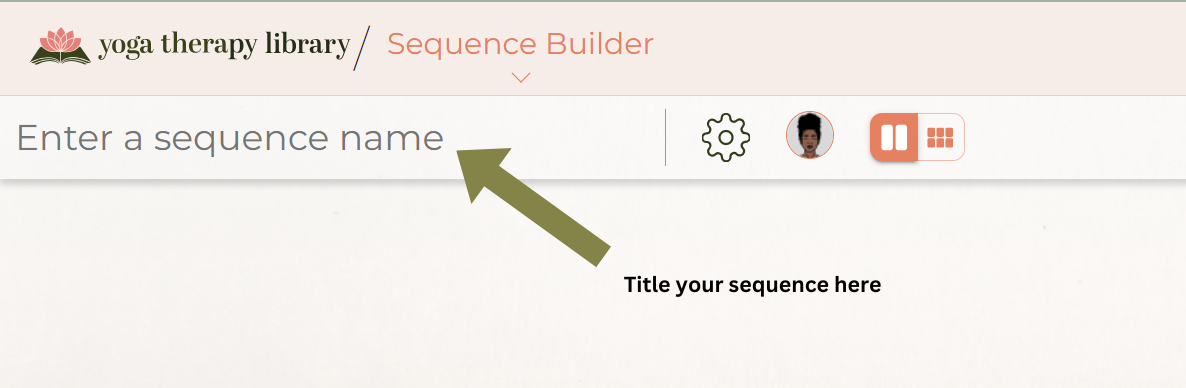This screenshot has width=1186, height=388.
Task: Focus the Enter a sequence name field
Action: click(333, 138)
